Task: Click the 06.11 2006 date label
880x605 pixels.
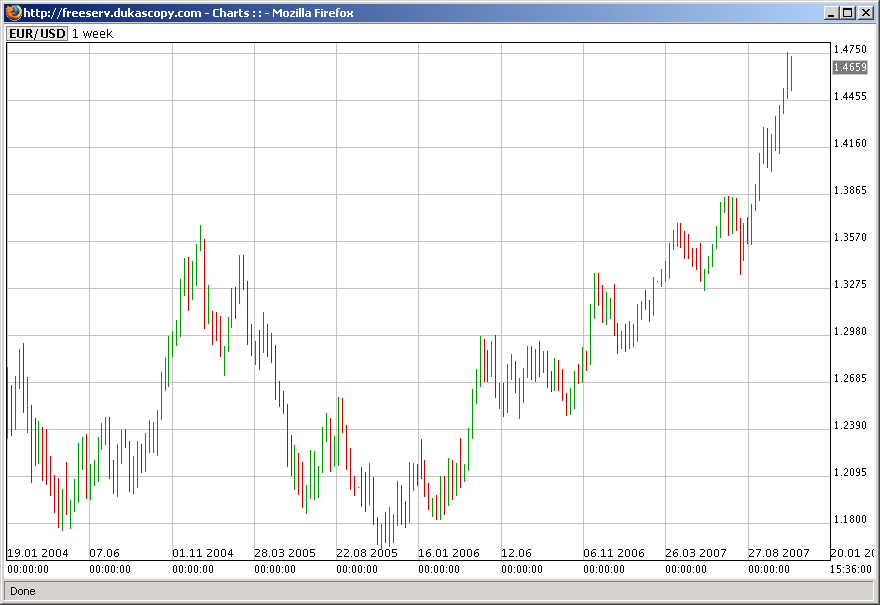Action: [614, 553]
